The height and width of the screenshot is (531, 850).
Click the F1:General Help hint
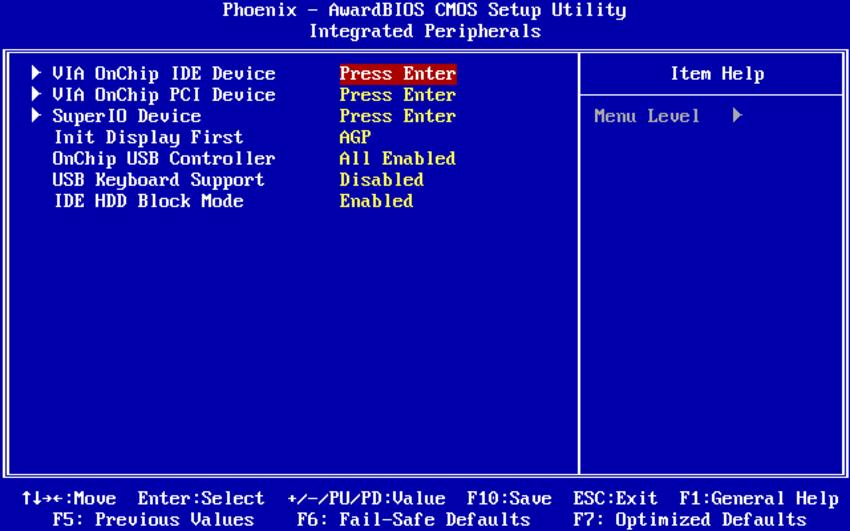coord(759,498)
